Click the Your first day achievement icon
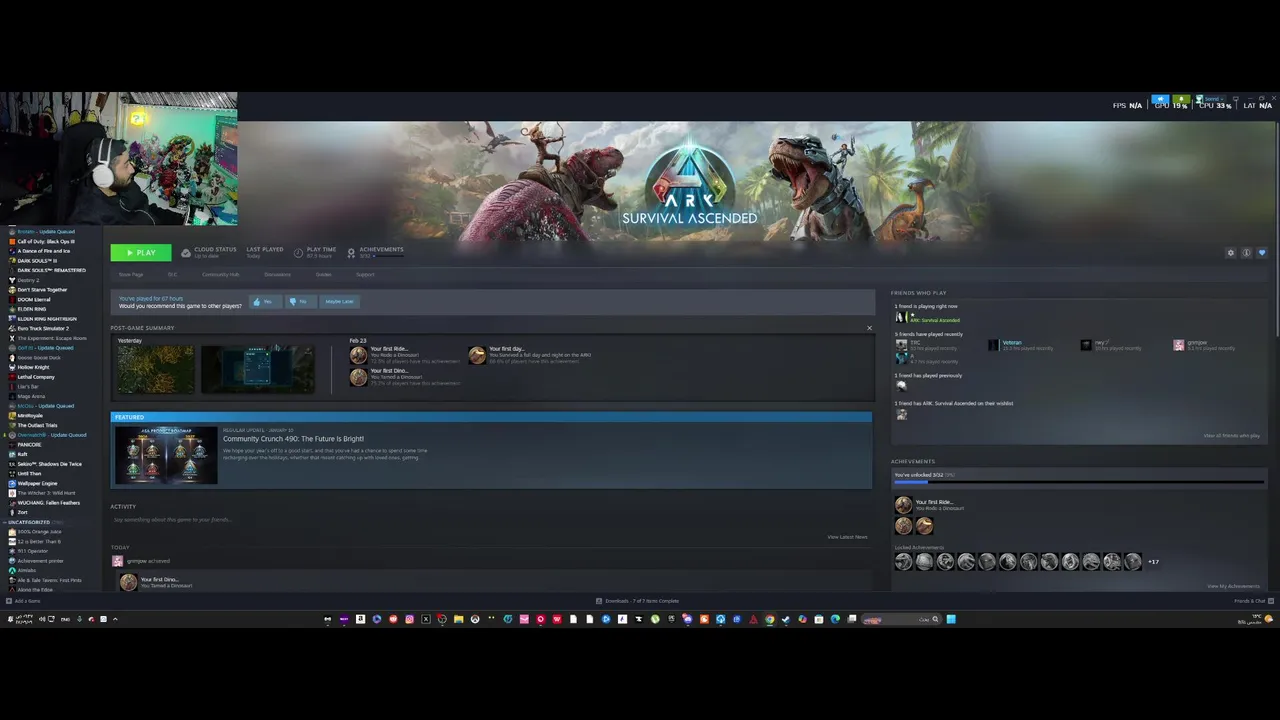Viewport: 1280px width, 720px height. [477, 355]
